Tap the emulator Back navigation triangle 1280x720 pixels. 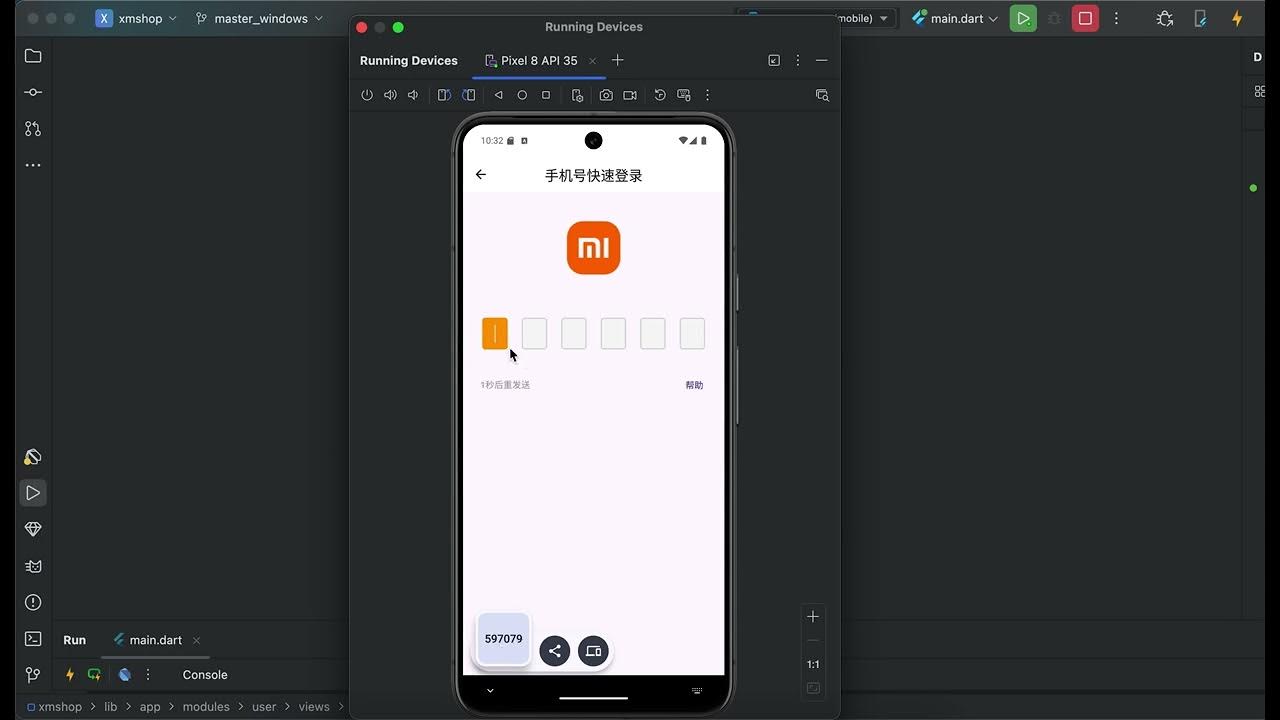click(498, 95)
